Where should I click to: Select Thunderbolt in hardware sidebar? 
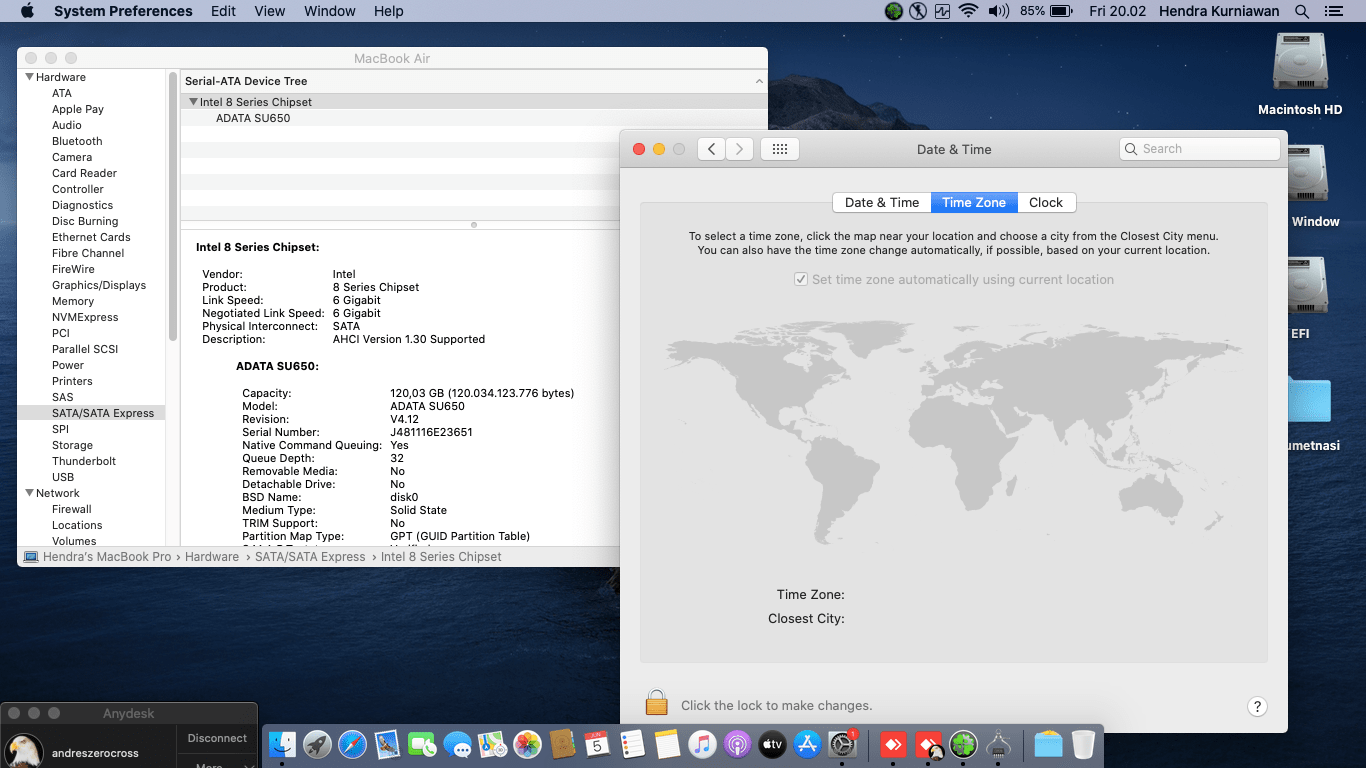(84, 461)
